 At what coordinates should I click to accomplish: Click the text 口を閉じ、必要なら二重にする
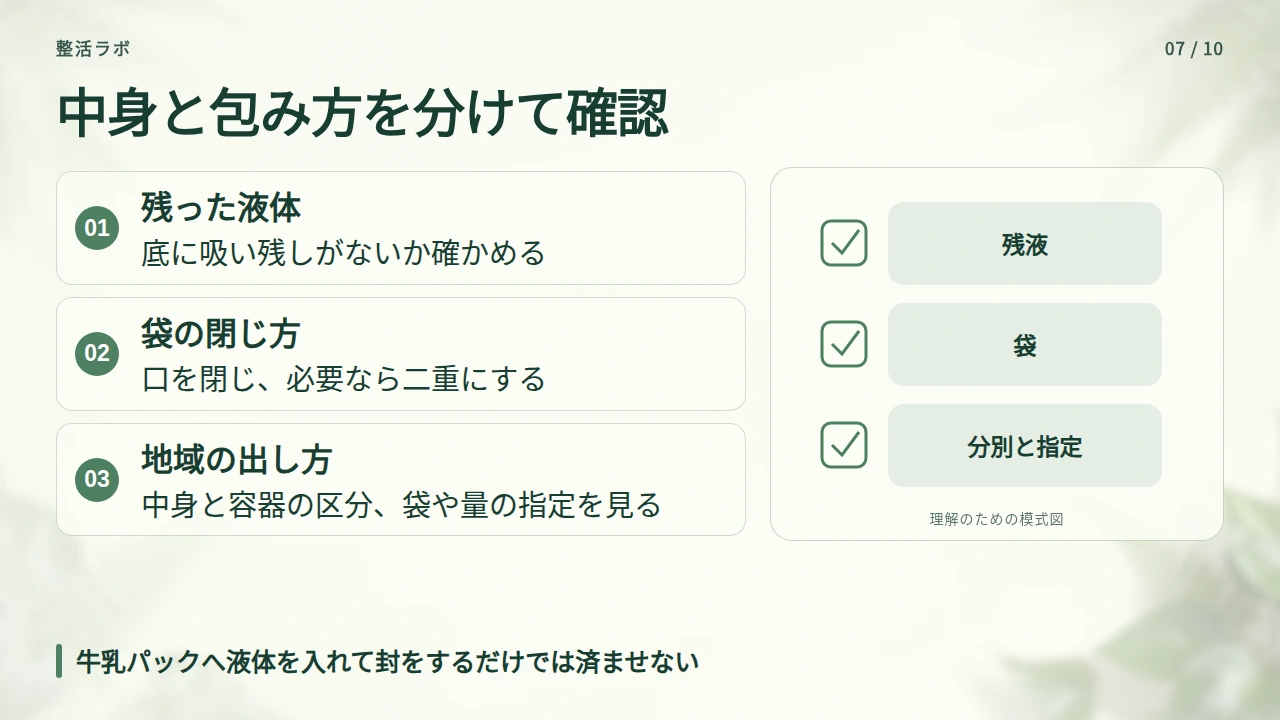point(343,378)
